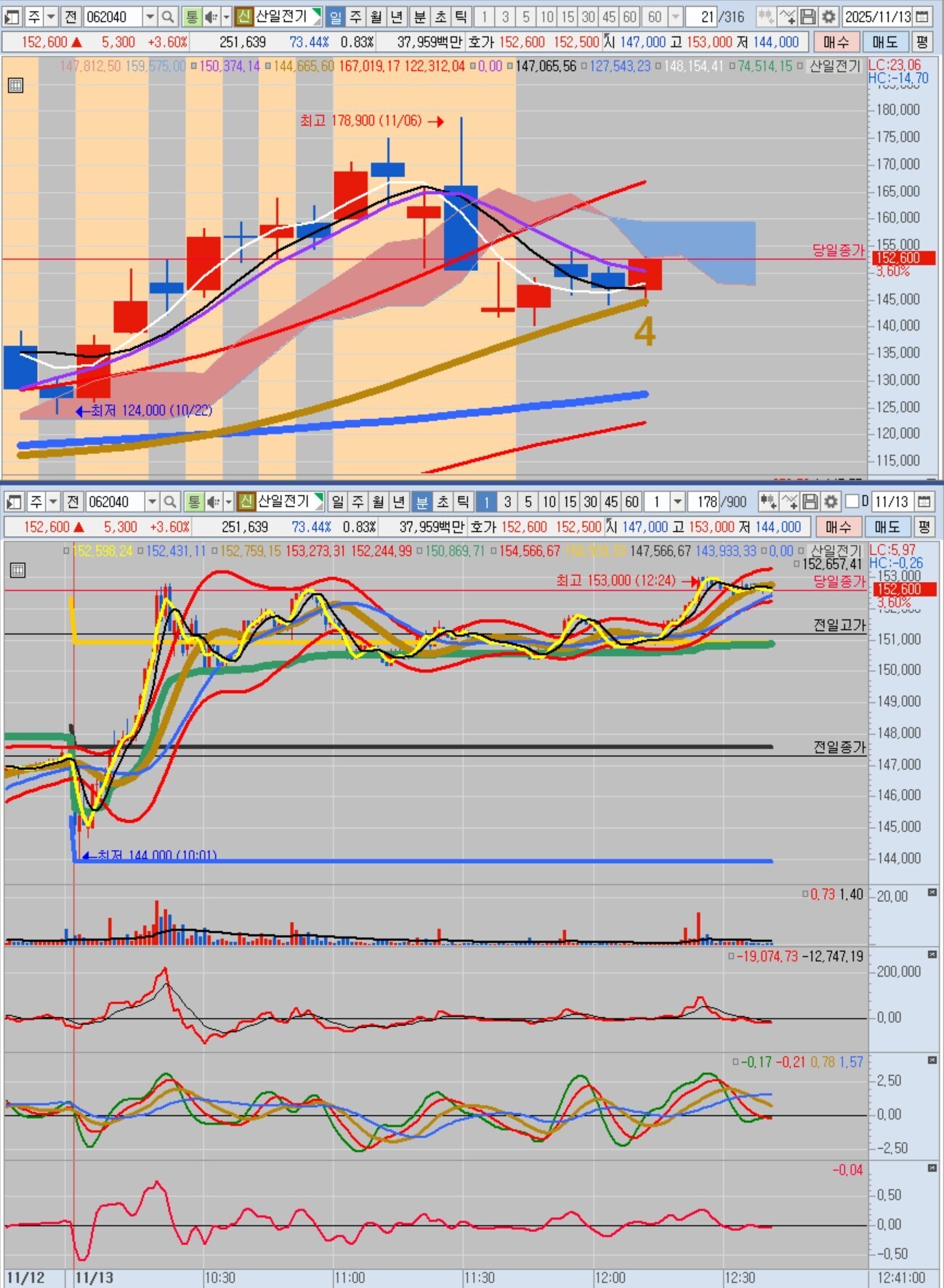Select the 년 (yearly) period tab in daily toolbar
Screen dimensions: 944x1288
[x=397, y=16]
